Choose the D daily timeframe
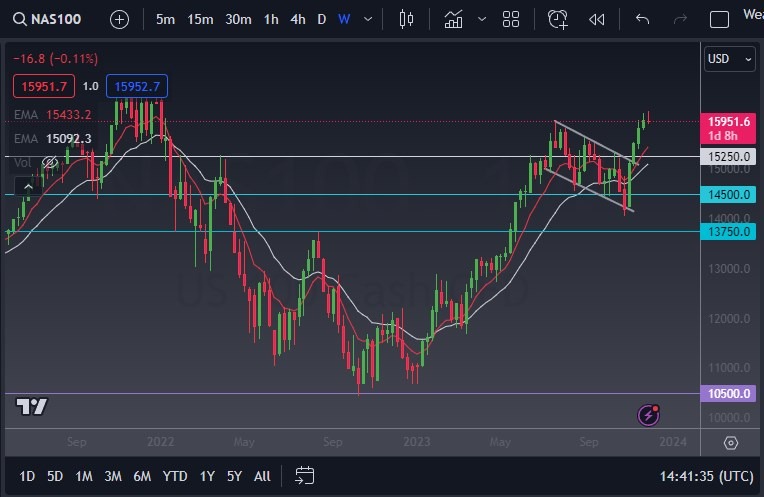The width and height of the screenshot is (764, 497). tap(322, 19)
